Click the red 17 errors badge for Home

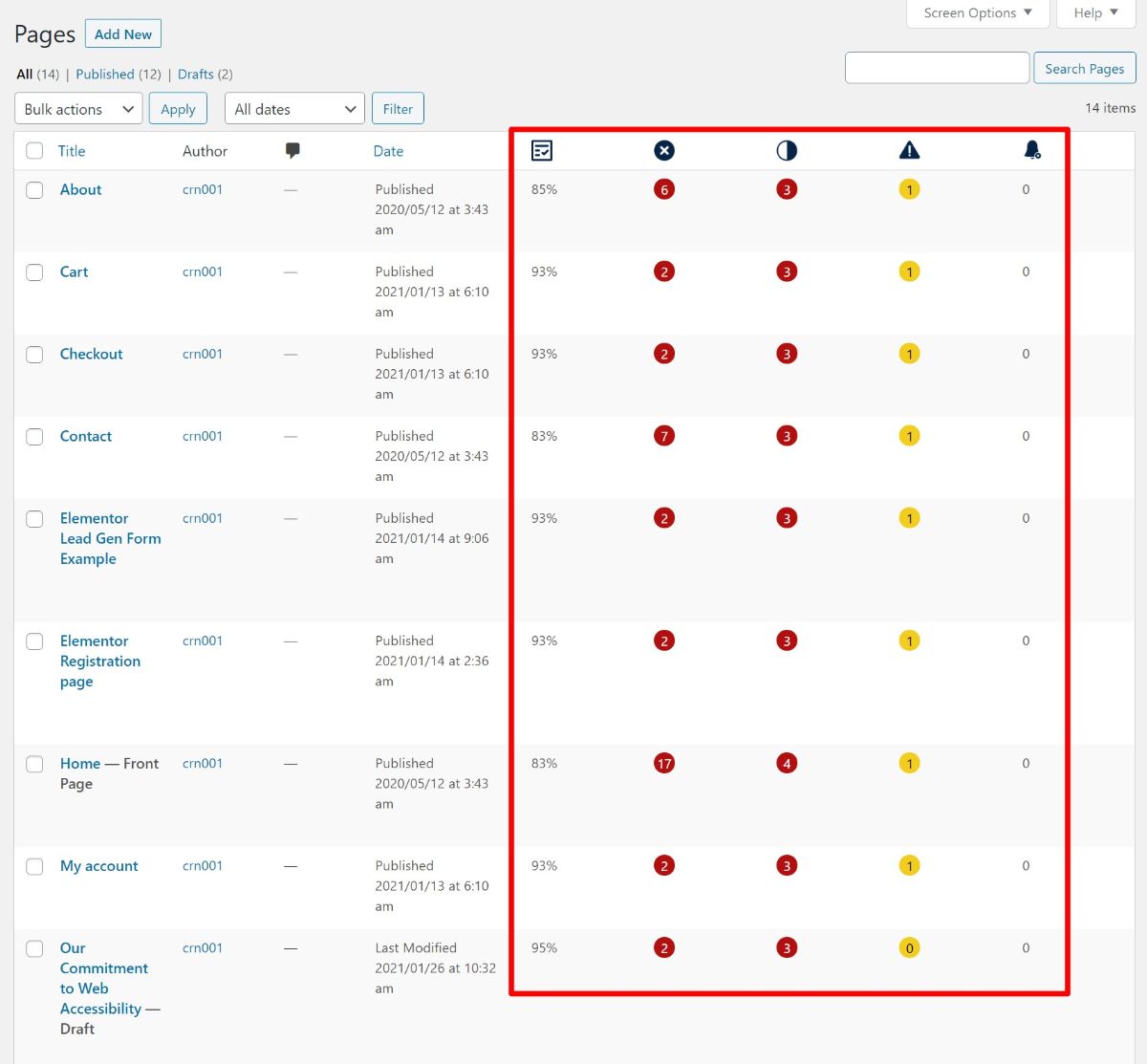click(x=664, y=763)
